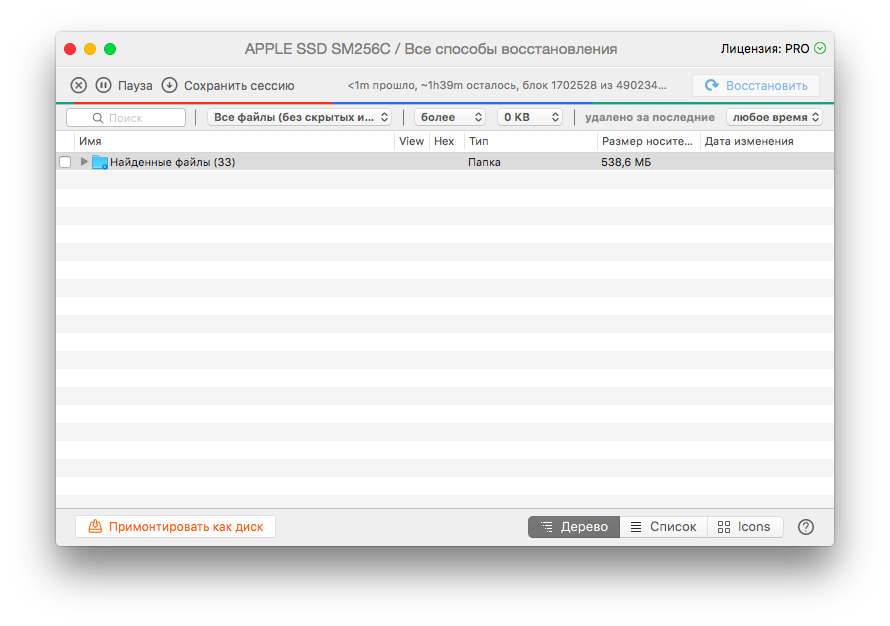Image resolution: width=890 pixels, height=626 pixels.
Task: Switch to the Icons view tab
Action: [x=744, y=527]
